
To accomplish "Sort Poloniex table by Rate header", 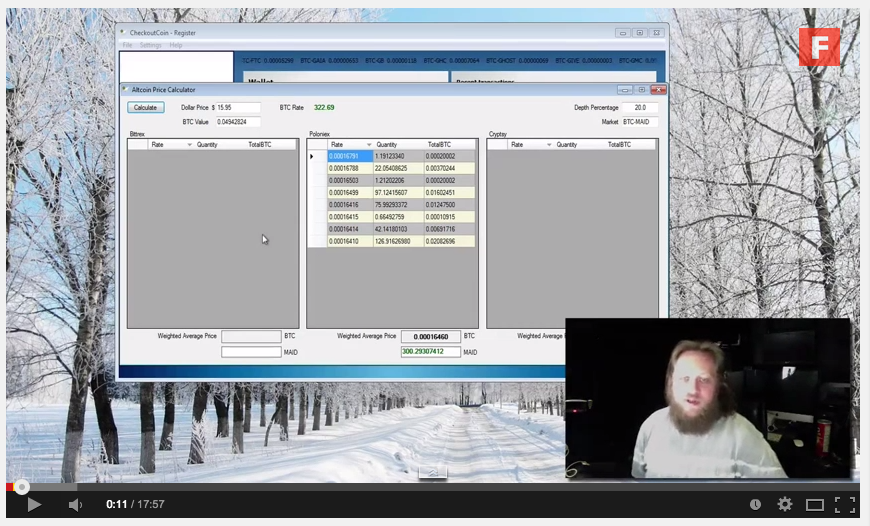I will click(x=350, y=144).
